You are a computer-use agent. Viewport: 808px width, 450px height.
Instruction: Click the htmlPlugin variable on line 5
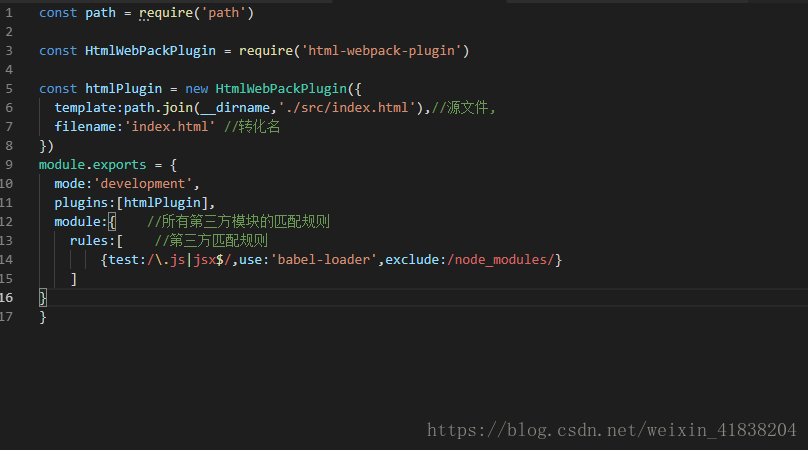click(124, 89)
